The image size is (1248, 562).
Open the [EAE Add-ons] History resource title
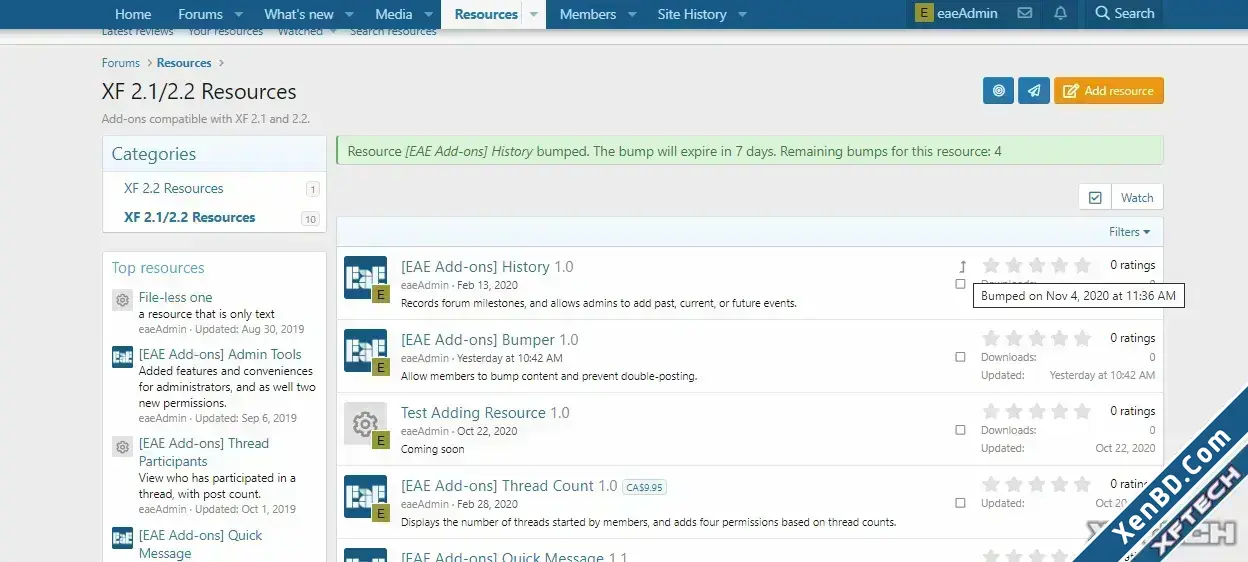[x=475, y=267]
